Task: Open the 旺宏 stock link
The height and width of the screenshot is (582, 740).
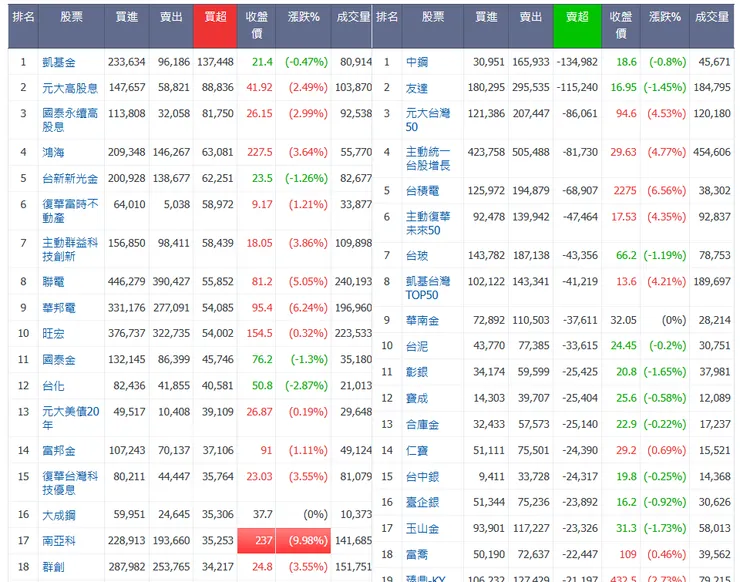Action: [x=53, y=334]
